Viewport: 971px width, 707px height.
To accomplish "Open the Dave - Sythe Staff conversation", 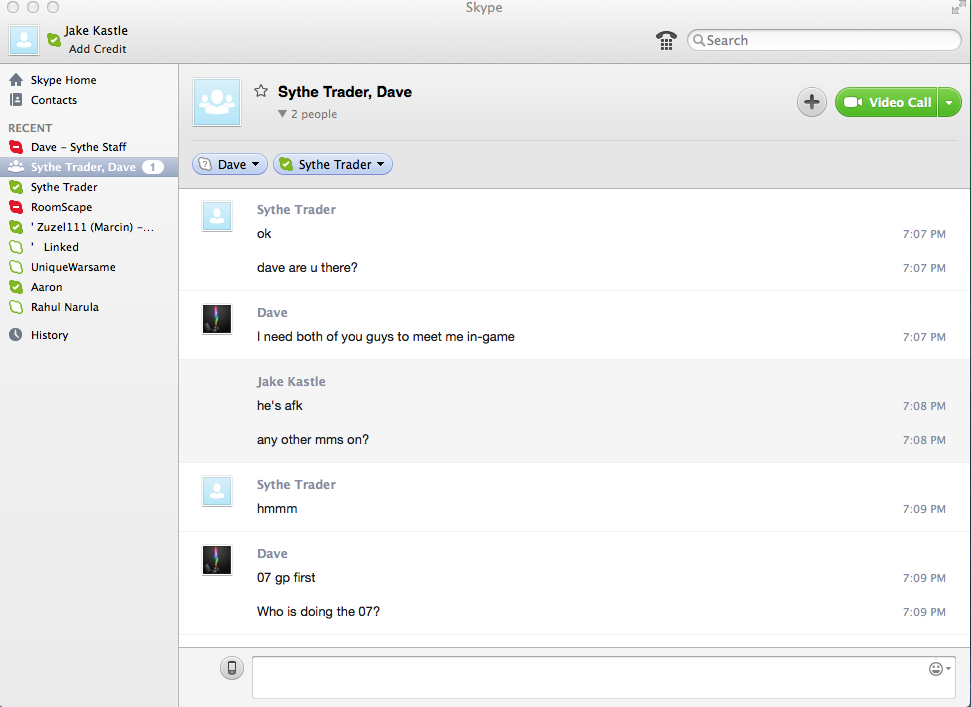I will [78, 147].
